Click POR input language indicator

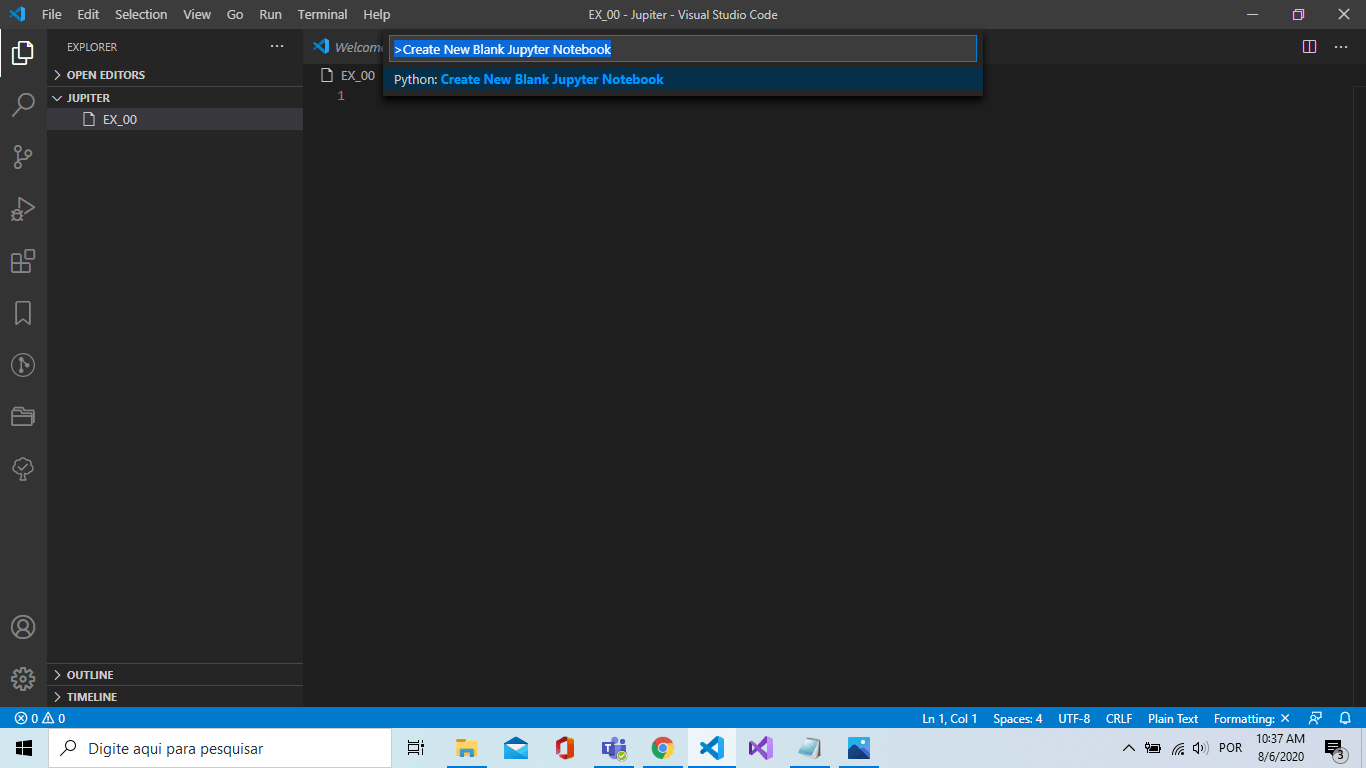(x=1231, y=748)
